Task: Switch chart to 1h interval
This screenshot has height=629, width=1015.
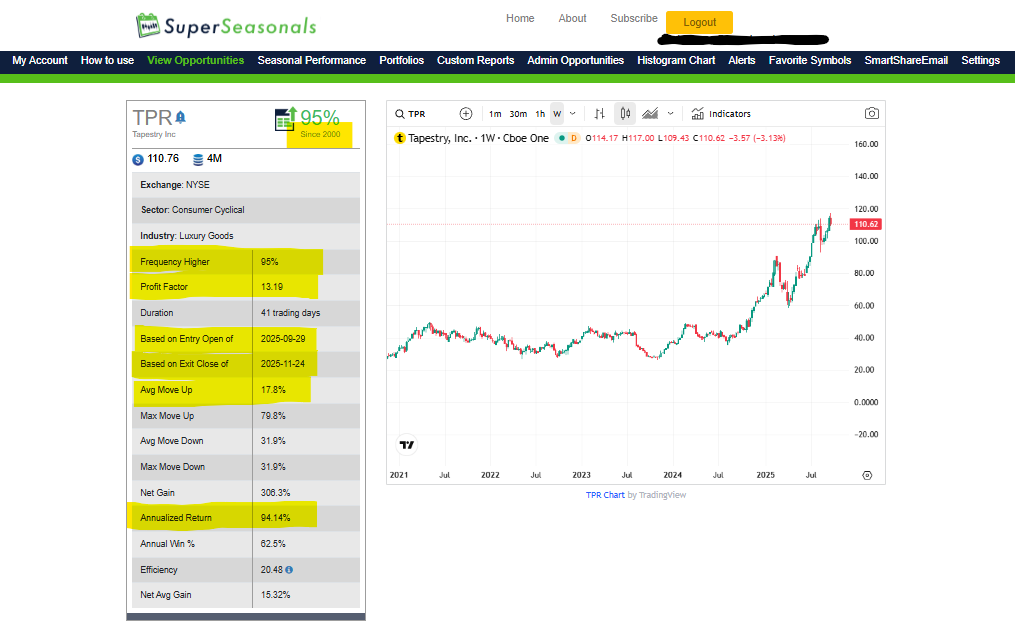Action: [x=540, y=114]
